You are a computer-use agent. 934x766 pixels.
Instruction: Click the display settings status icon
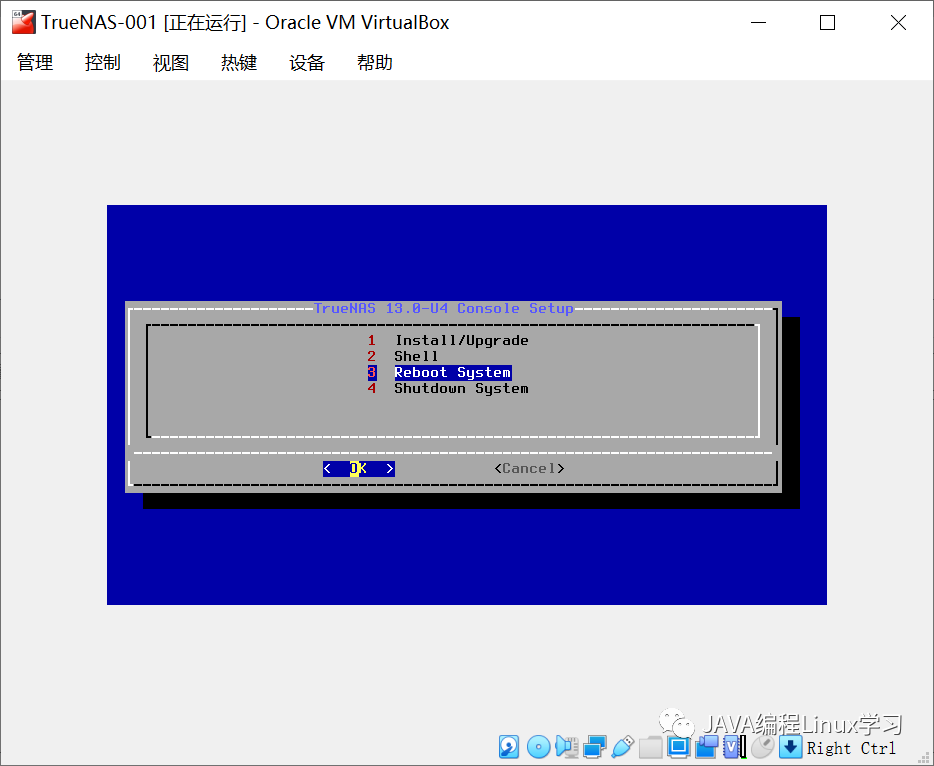click(x=678, y=747)
